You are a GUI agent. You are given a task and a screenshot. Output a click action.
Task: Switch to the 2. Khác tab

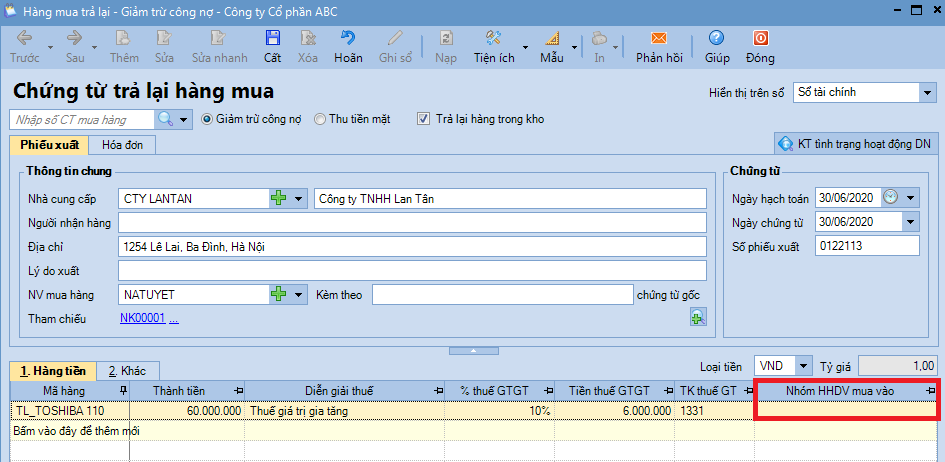click(129, 370)
